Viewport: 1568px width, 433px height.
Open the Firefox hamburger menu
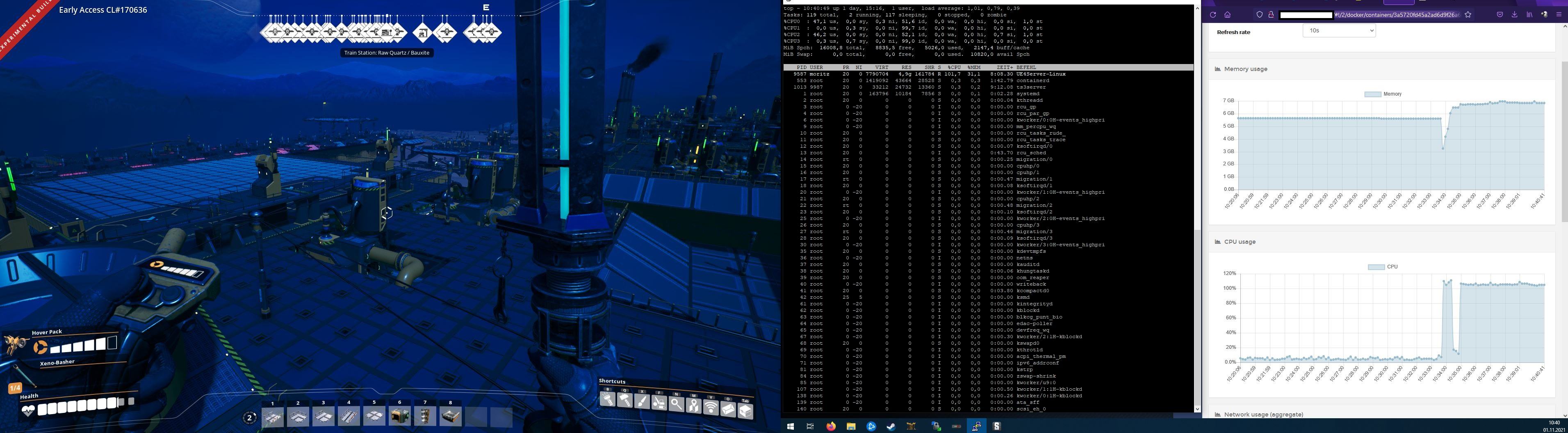click(1559, 15)
